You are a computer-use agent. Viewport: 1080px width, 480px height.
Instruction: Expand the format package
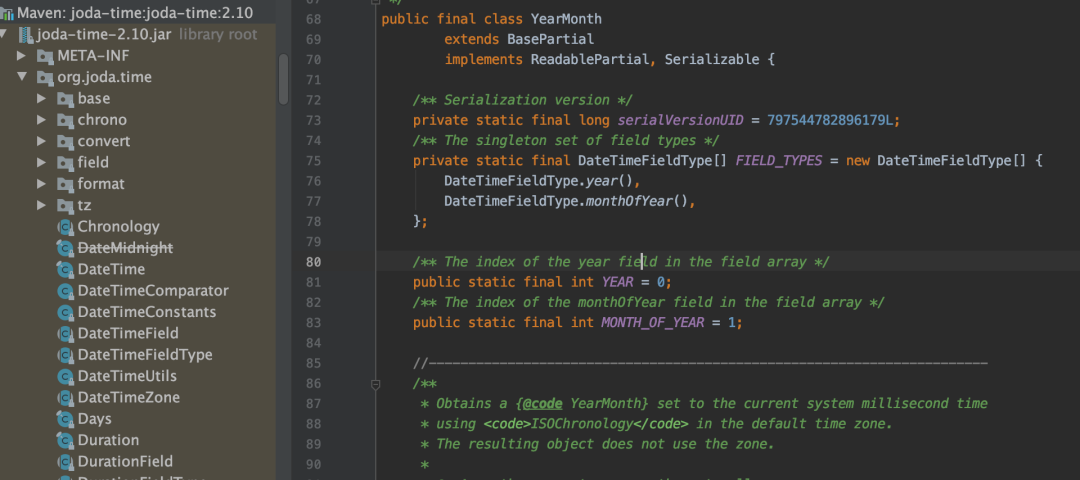click(42, 184)
